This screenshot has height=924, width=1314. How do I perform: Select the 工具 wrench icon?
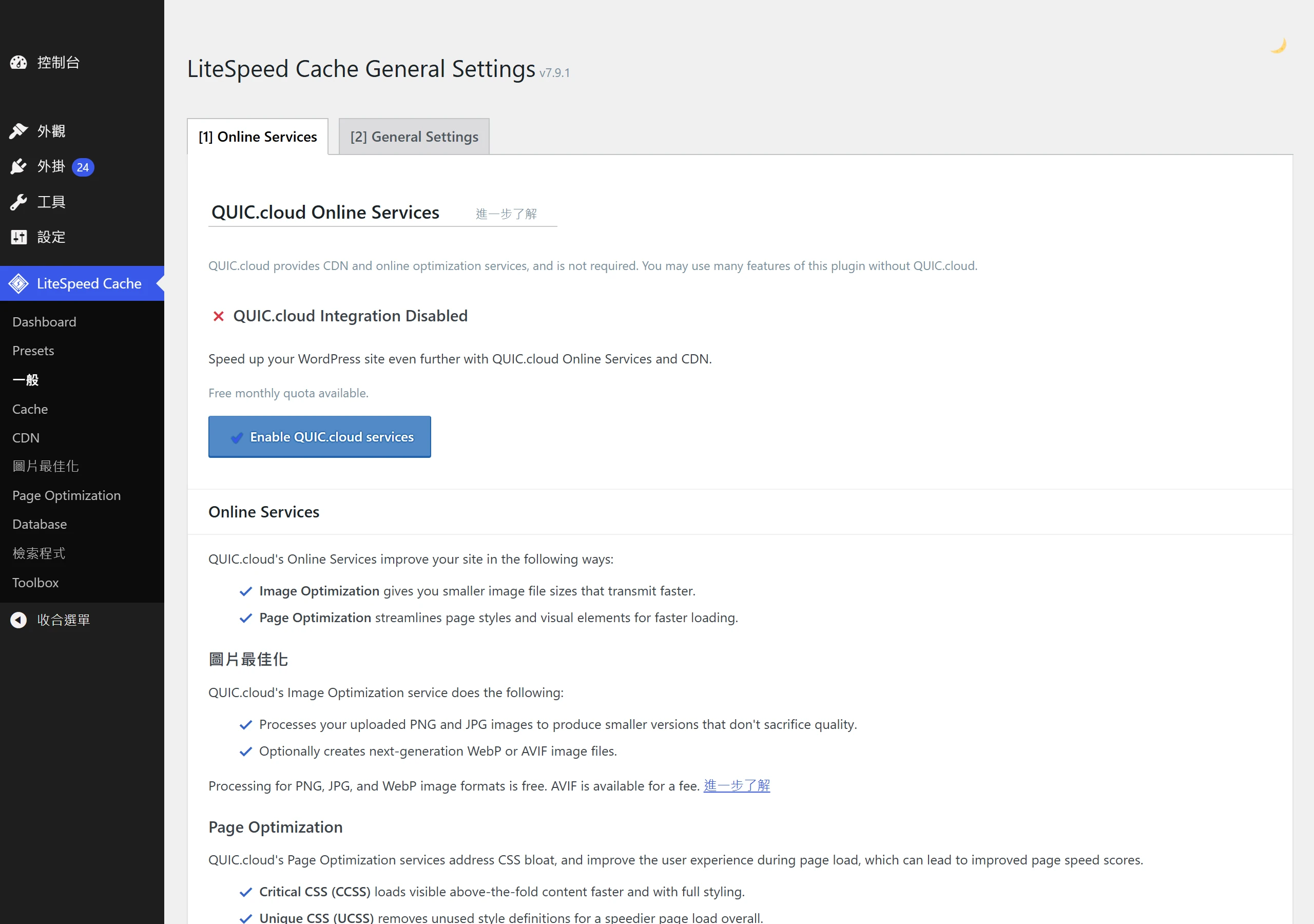tap(18, 202)
